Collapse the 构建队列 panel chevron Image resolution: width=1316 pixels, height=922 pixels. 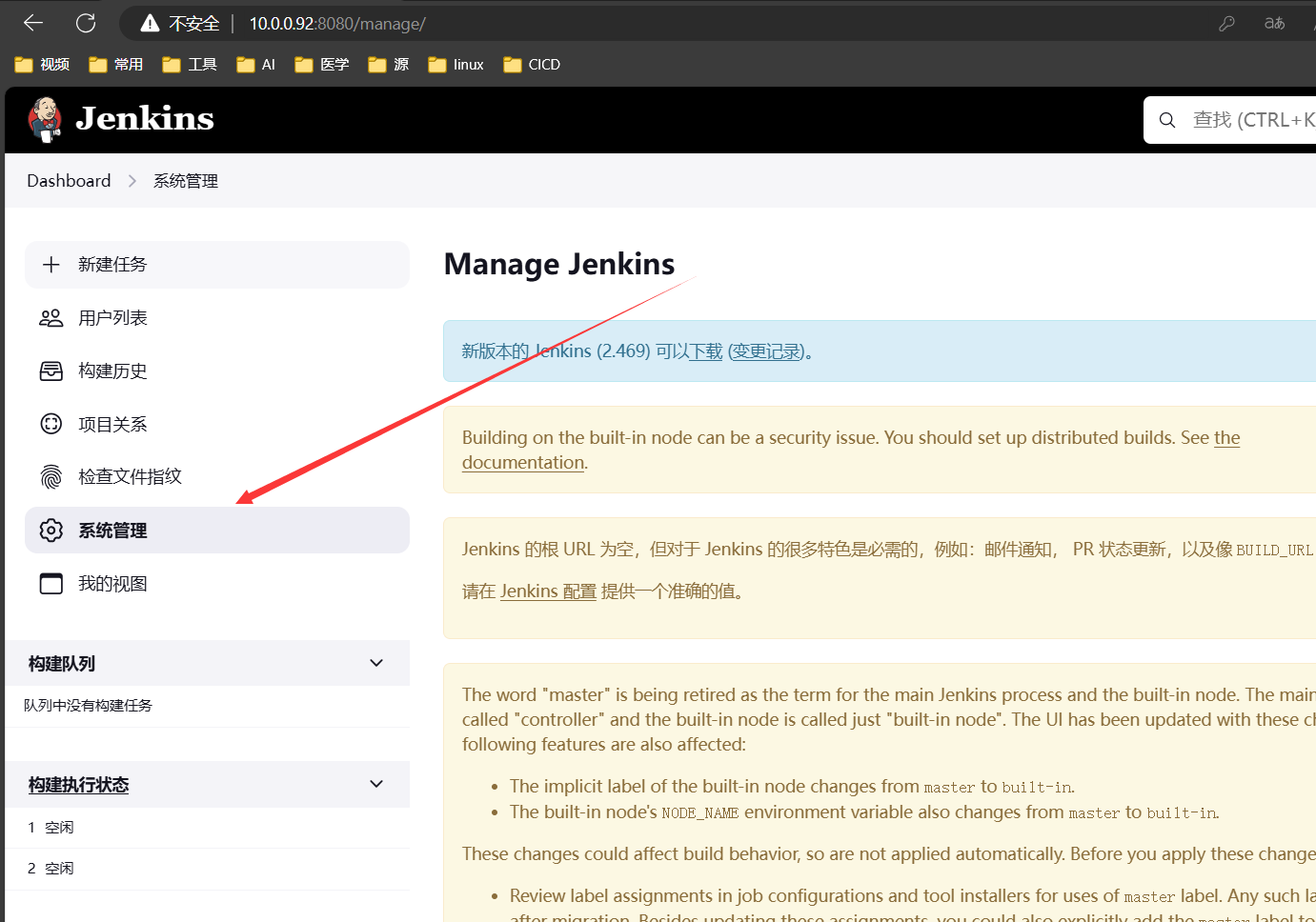click(x=376, y=663)
